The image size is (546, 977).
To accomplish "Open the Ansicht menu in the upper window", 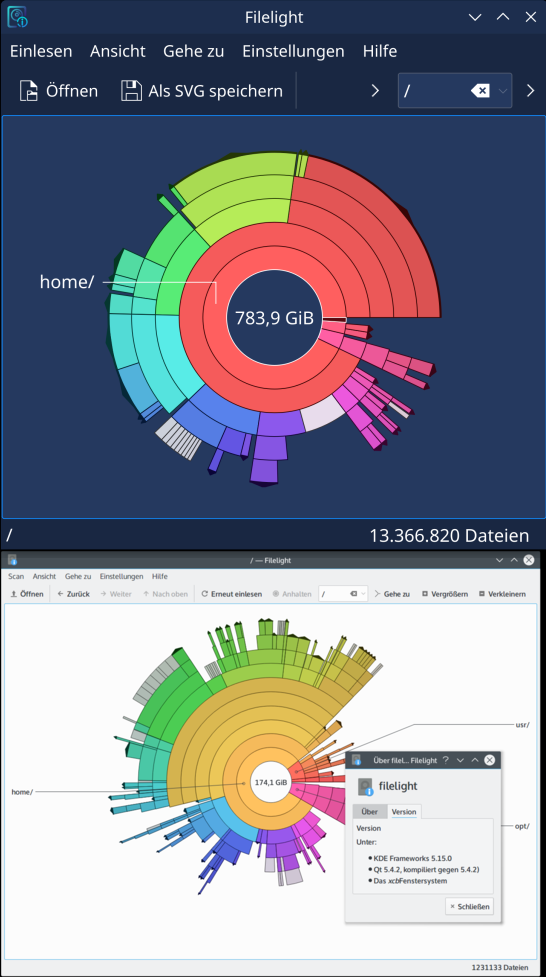I will click(x=118, y=51).
